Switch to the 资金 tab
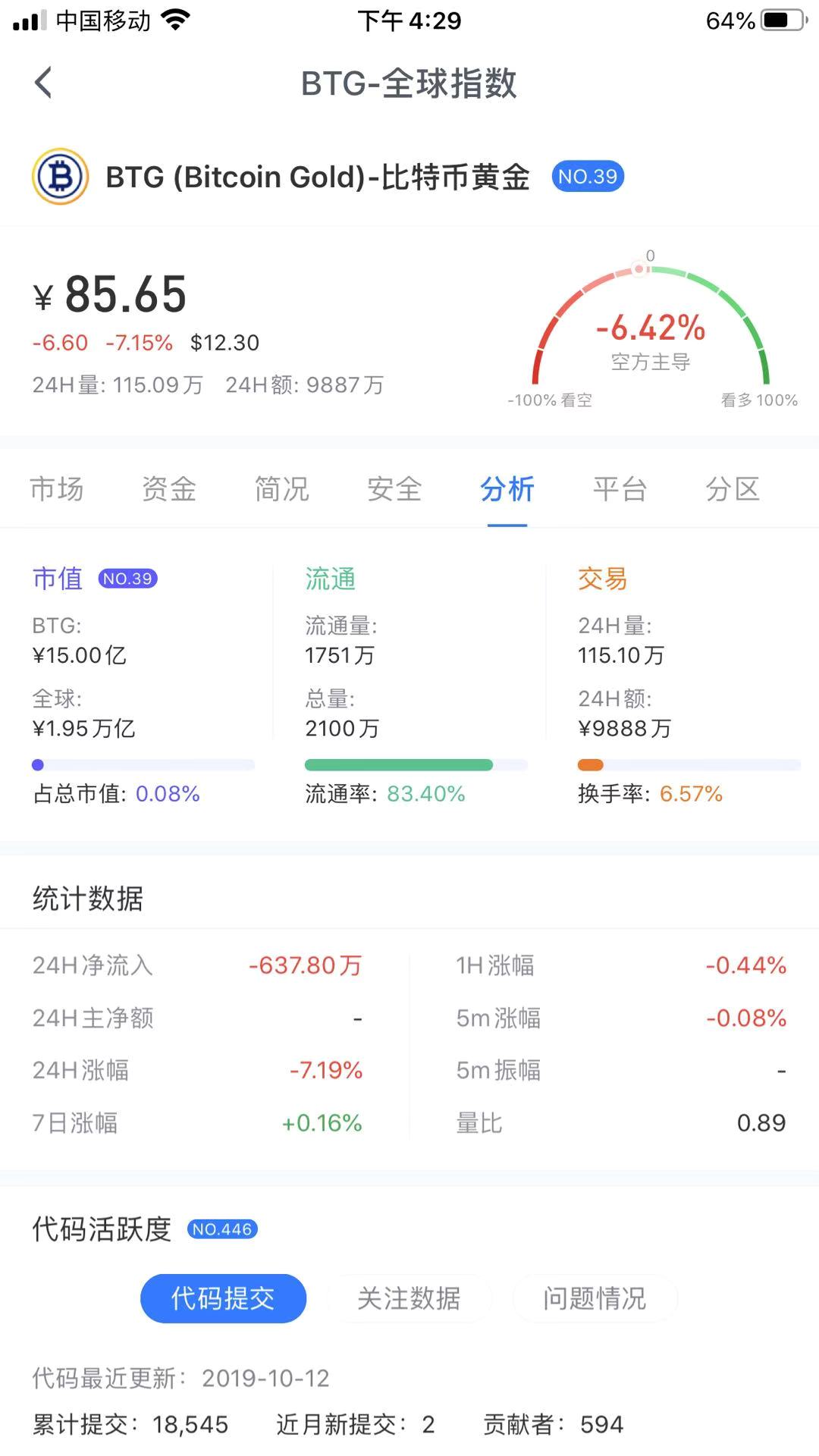Viewport: 819px width, 1456px height. (x=169, y=489)
